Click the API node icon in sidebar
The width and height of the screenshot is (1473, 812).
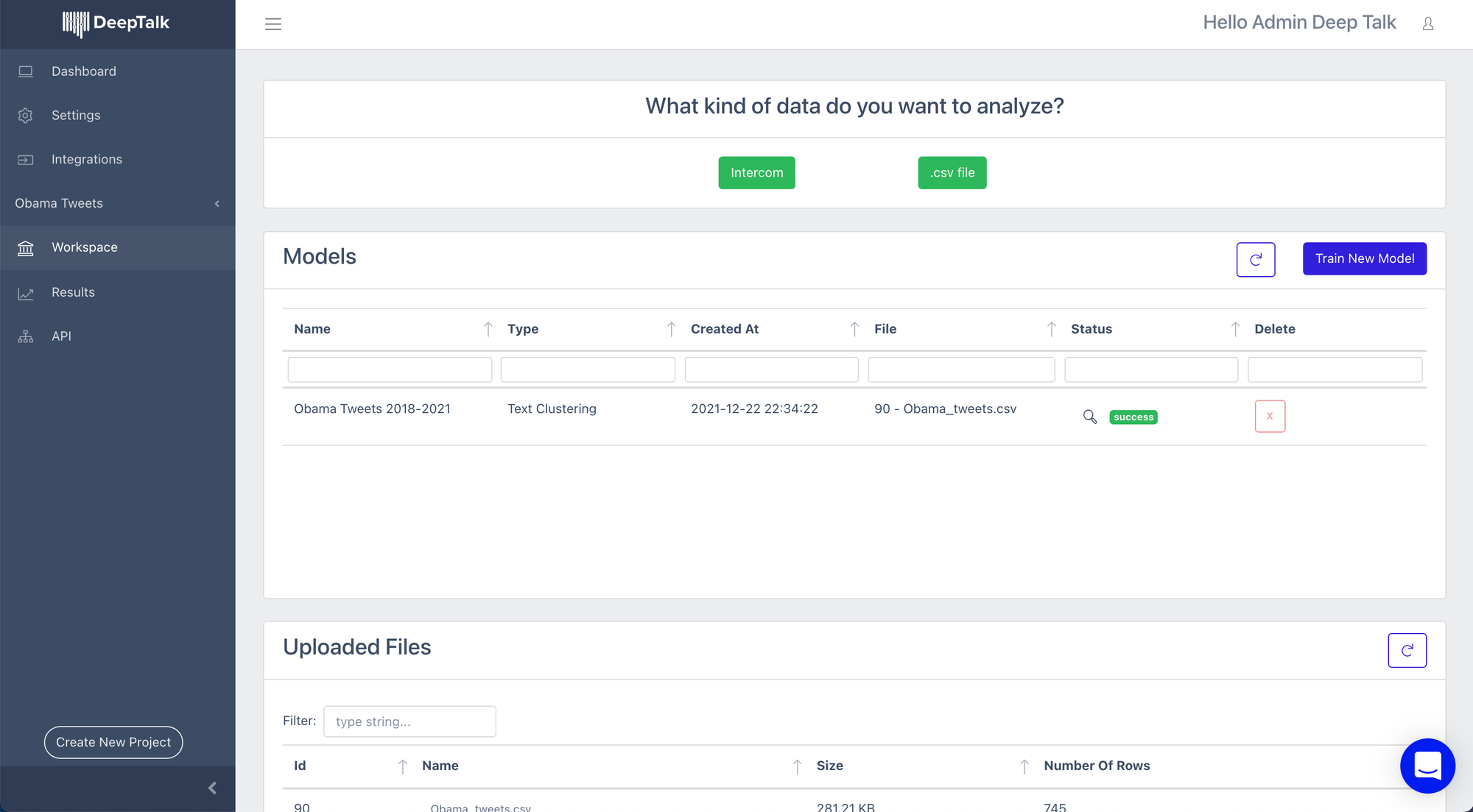[x=25, y=336]
